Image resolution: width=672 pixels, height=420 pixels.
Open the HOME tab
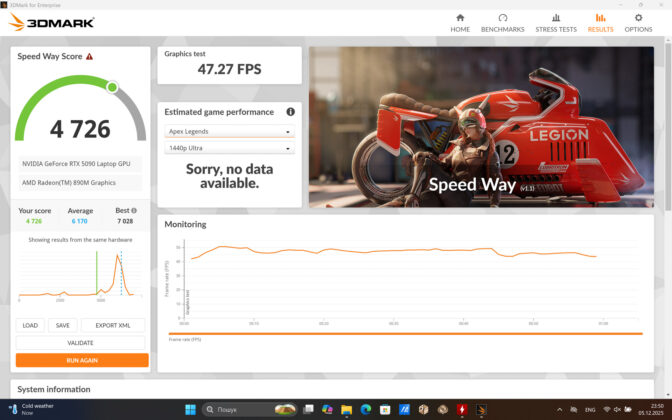click(460, 23)
